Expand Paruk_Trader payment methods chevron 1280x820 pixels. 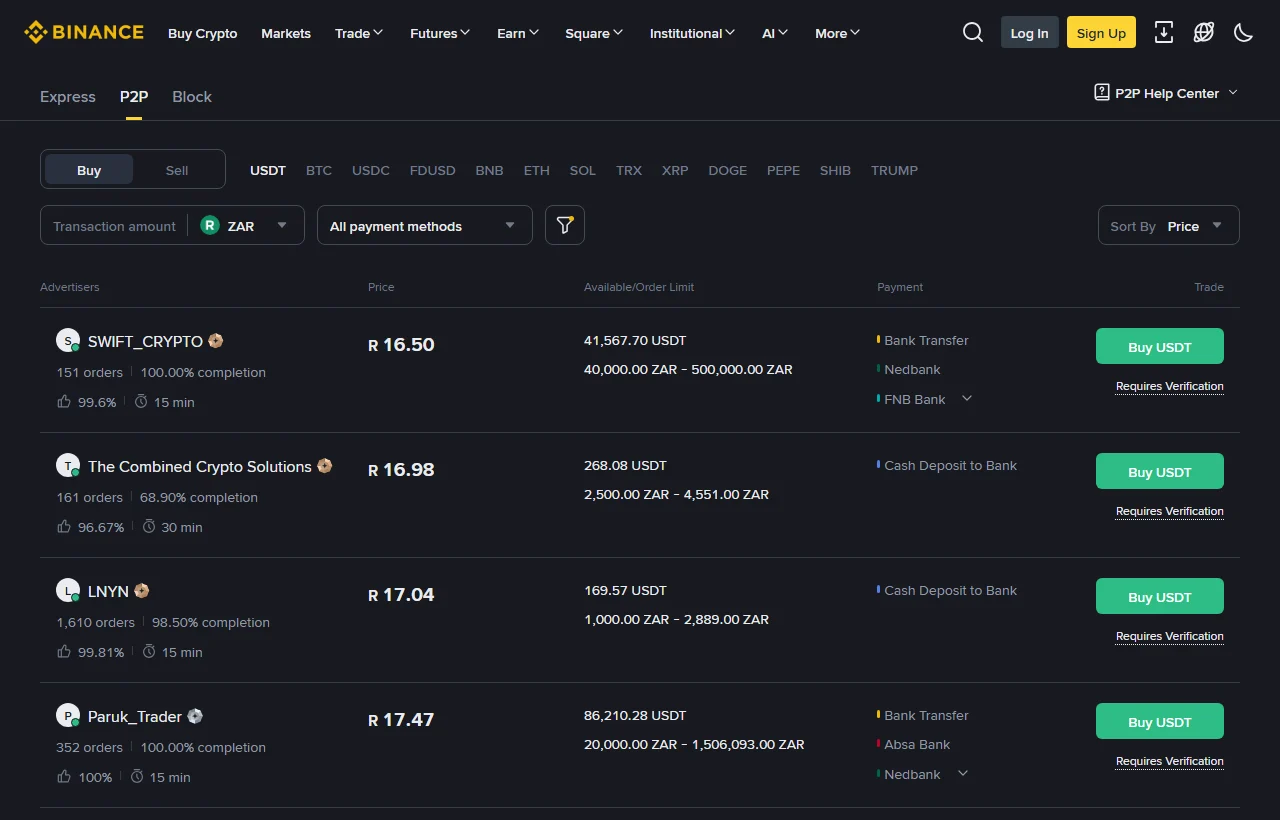point(962,773)
